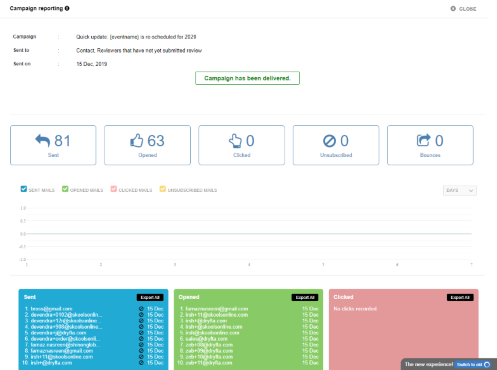Click the circled X icon next to CLOSE
Viewport: 497px width, 370px height.
click(x=453, y=9)
